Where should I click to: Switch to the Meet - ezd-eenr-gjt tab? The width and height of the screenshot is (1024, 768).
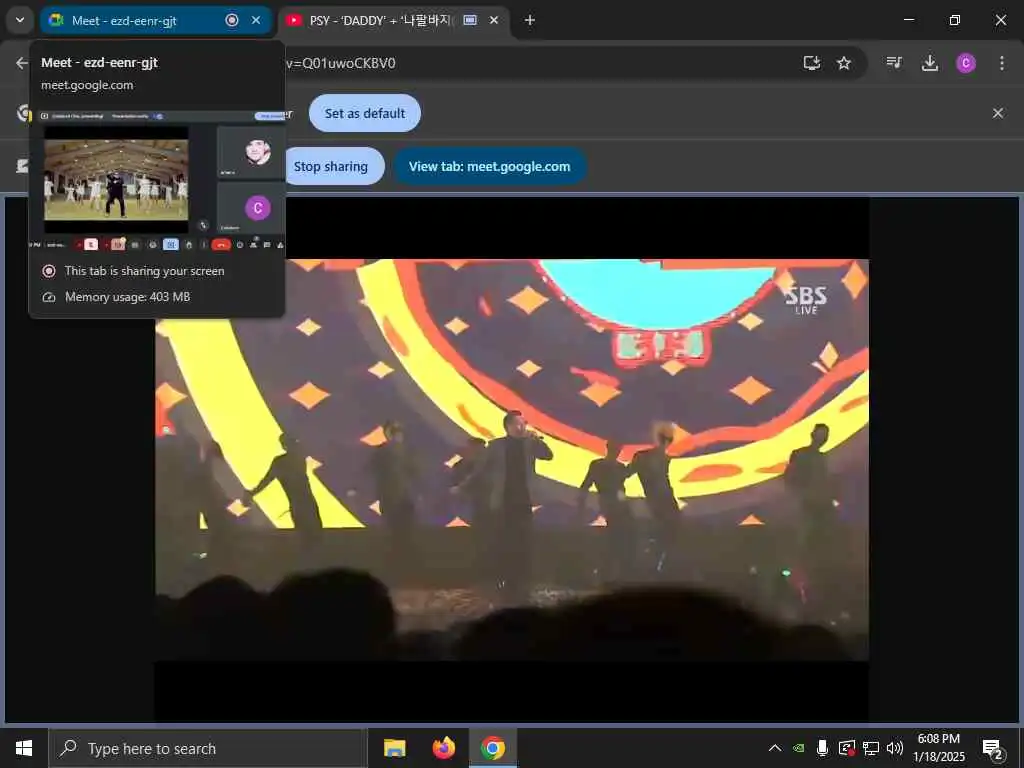[155, 20]
